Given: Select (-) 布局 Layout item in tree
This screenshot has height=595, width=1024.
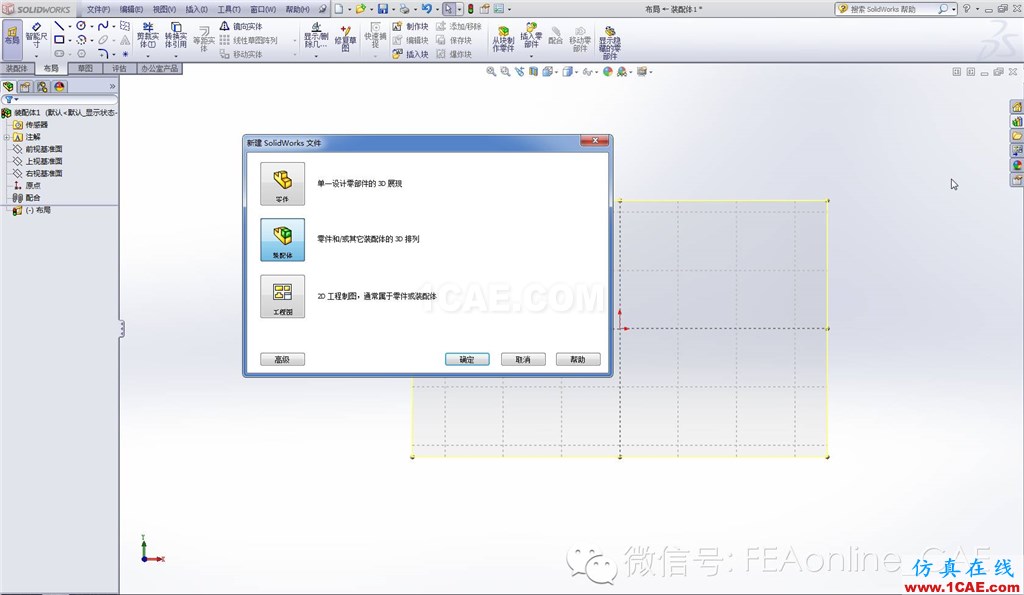Looking at the screenshot, I should coord(38,210).
